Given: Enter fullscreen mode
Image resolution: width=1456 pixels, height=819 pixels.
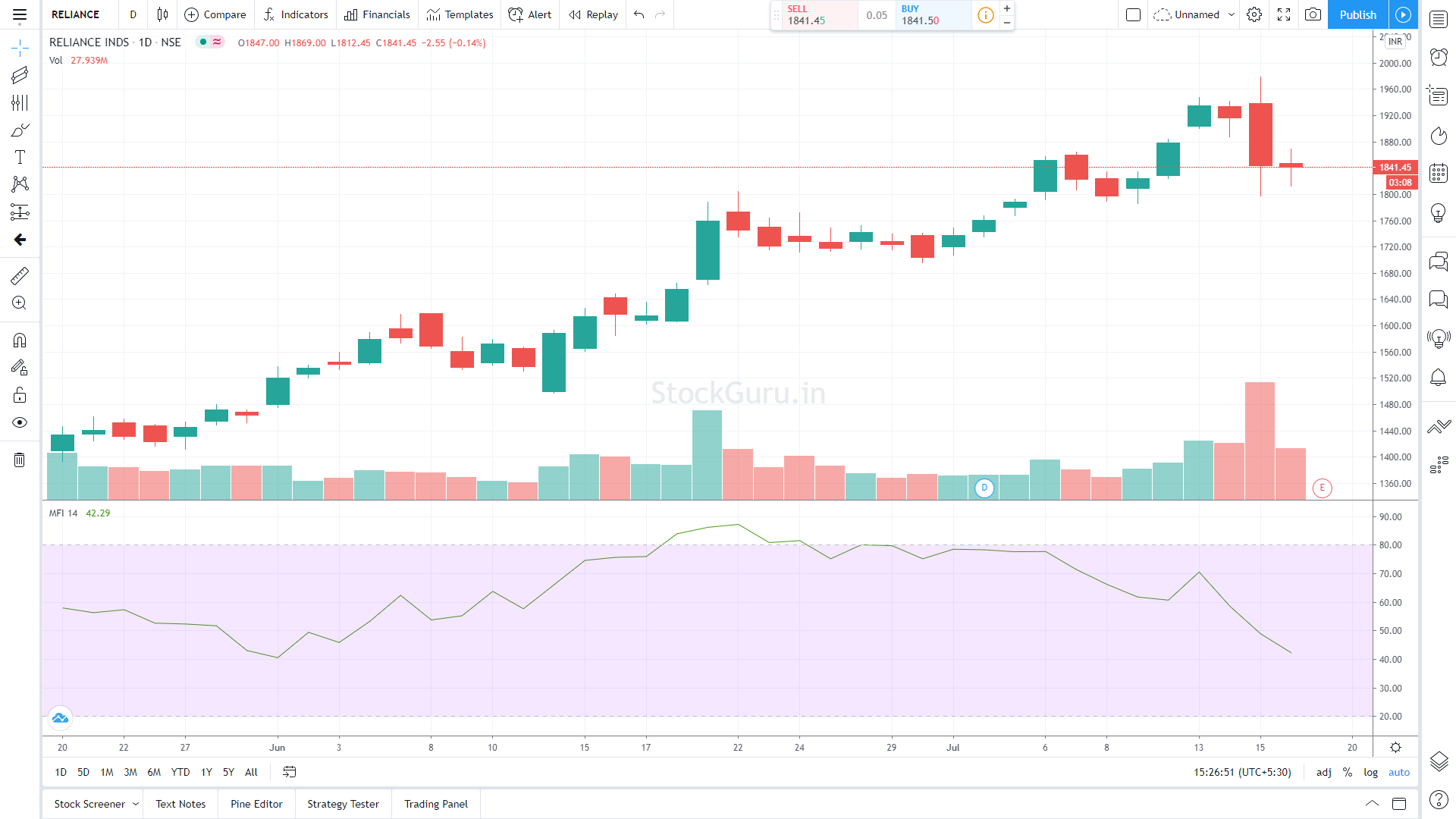Looking at the screenshot, I should coord(1284,14).
